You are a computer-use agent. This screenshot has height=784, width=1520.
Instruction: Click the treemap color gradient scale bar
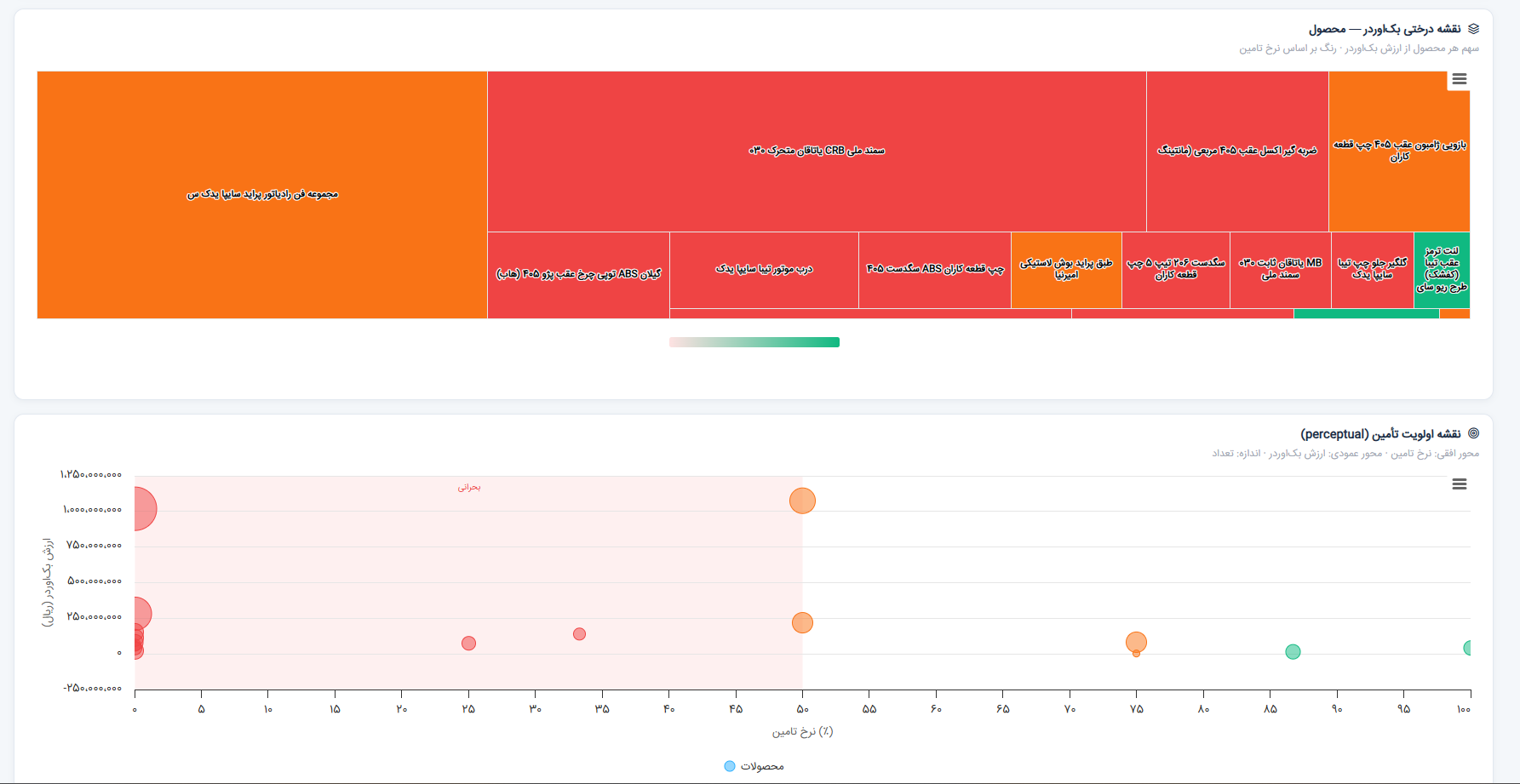coord(754,342)
